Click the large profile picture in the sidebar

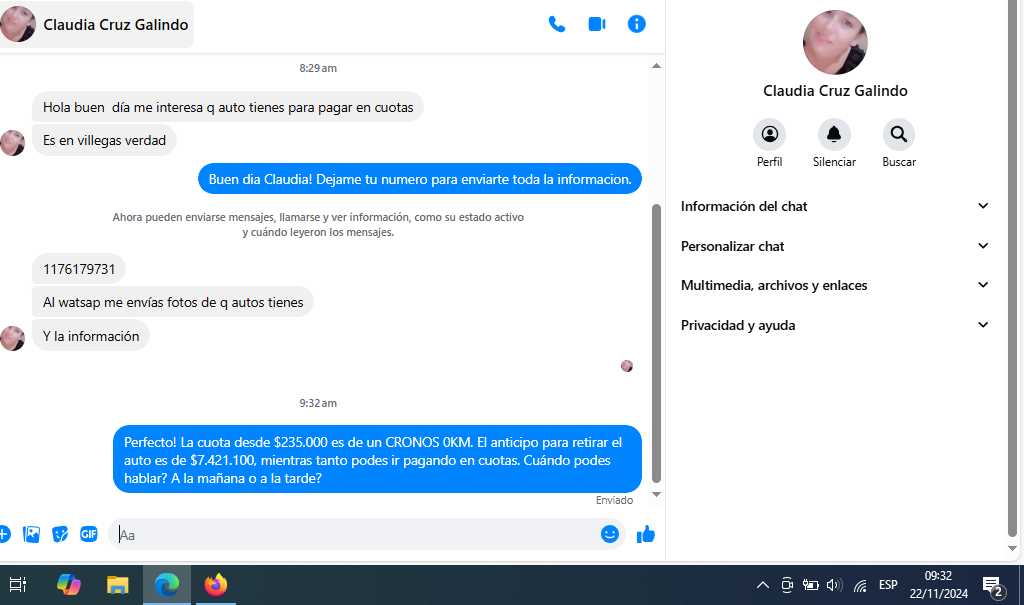point(835,42)
